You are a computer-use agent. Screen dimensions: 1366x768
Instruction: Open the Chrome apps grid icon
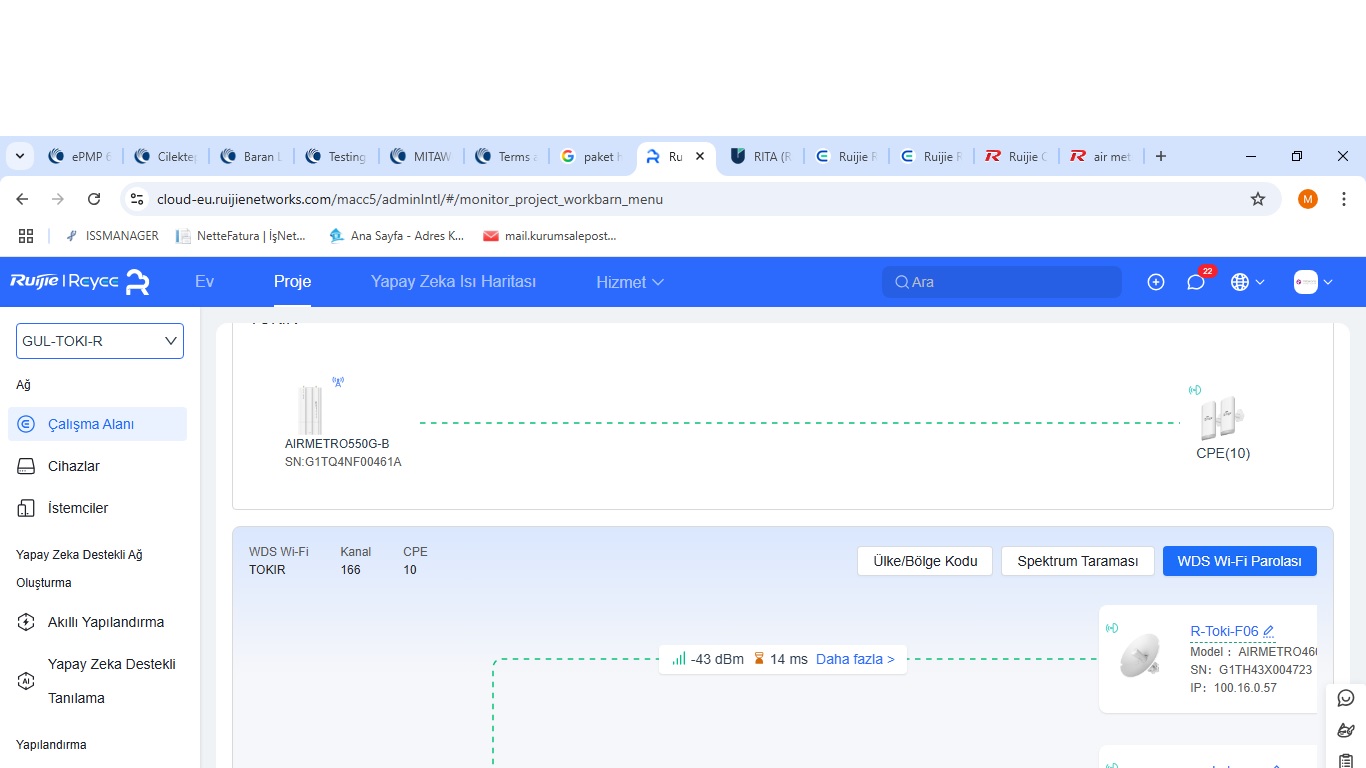(x=26, y=236)
